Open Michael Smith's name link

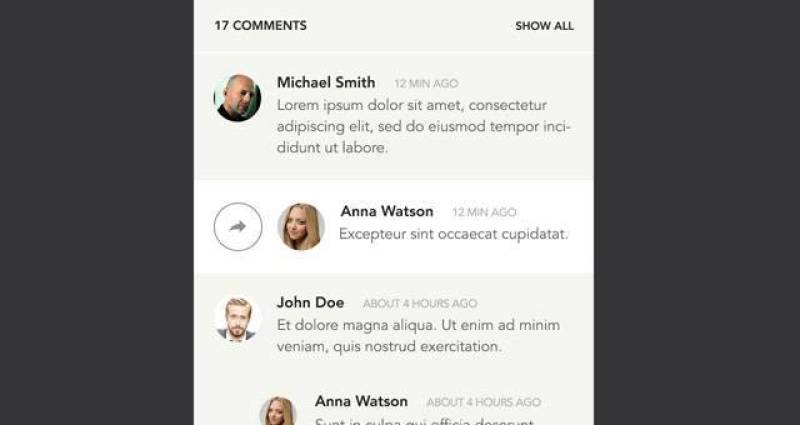pos(326,82)
